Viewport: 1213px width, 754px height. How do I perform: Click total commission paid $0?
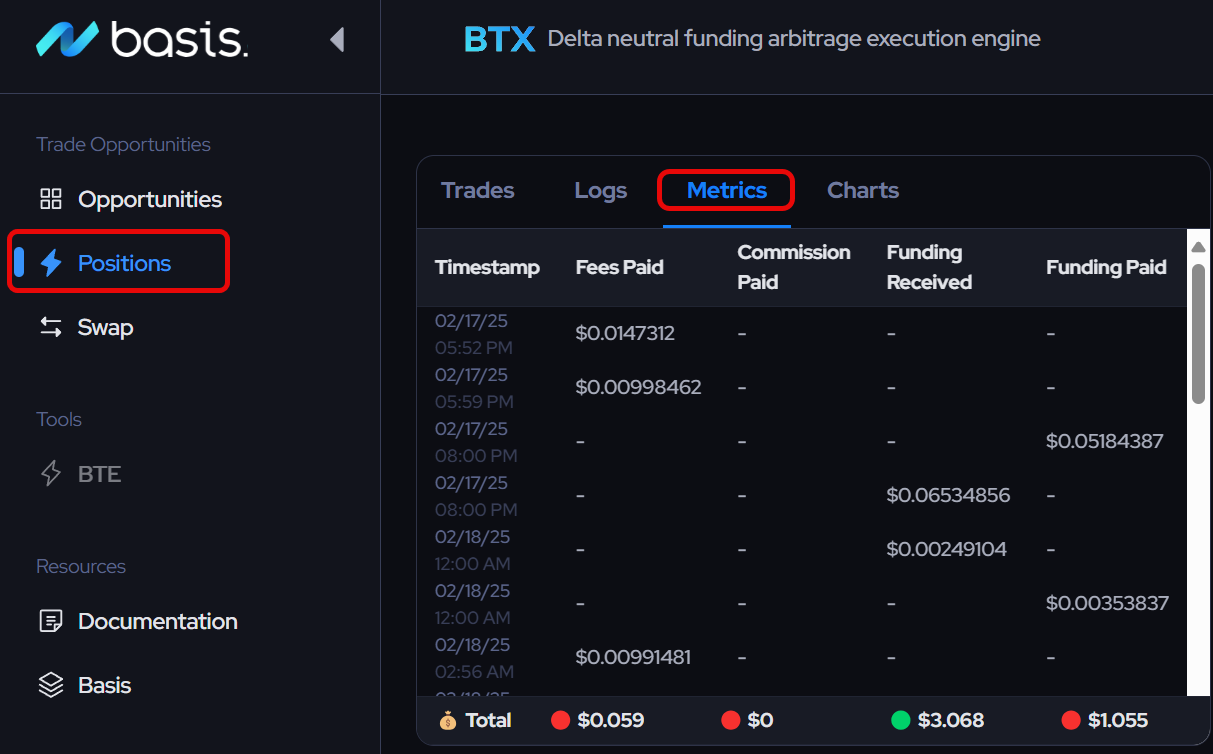click(x=760, y=720)
